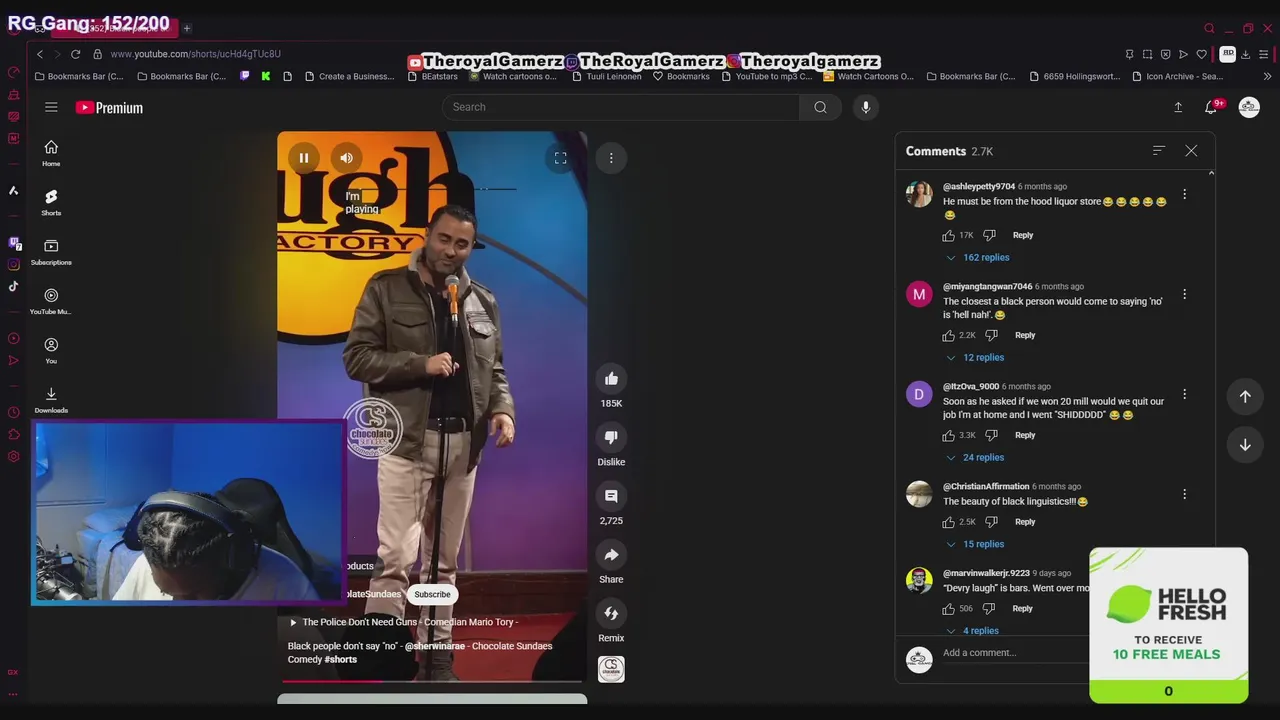Reload the page in the browser
This screenshot has height=720, width=1280.
[x=75, y=54]
